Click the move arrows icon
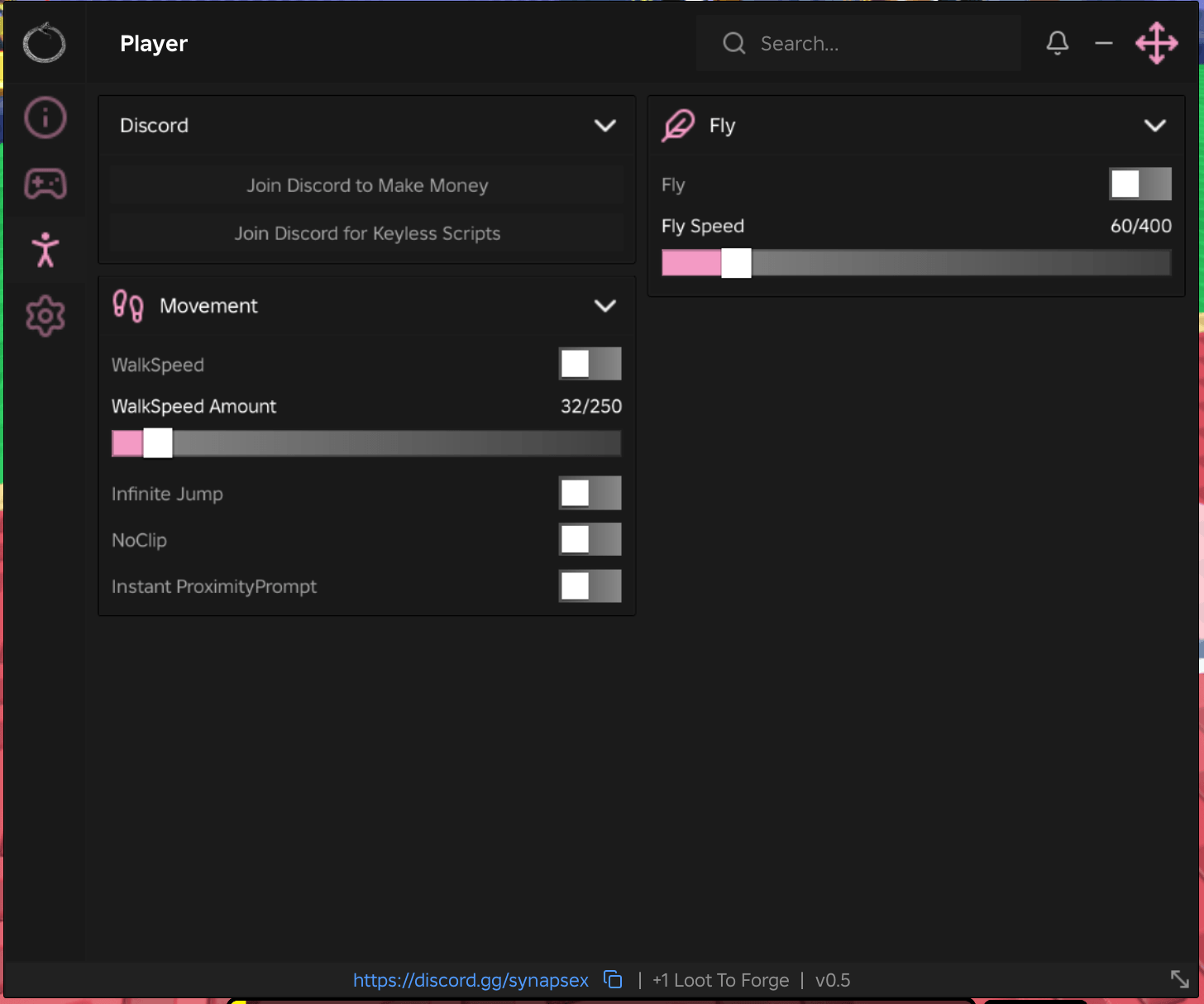The width and height of the screenshot is (1204, 1004). 1156,43
